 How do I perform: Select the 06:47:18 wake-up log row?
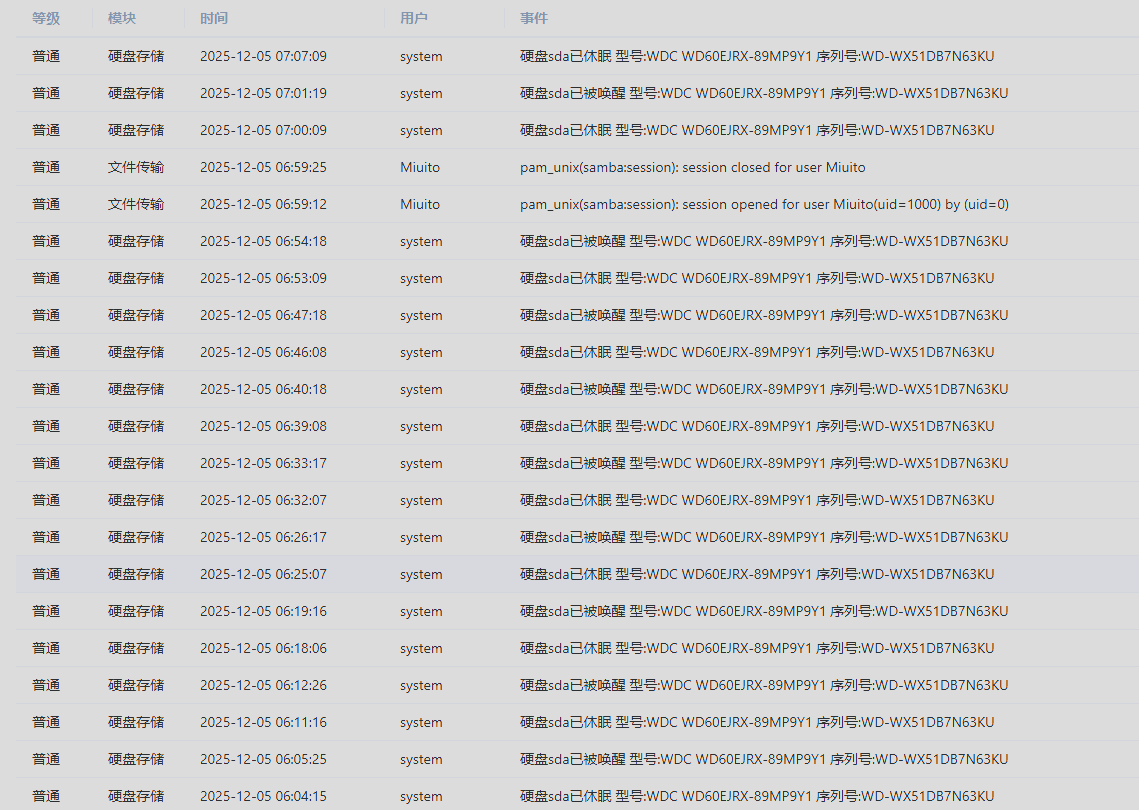pos(577,315)
